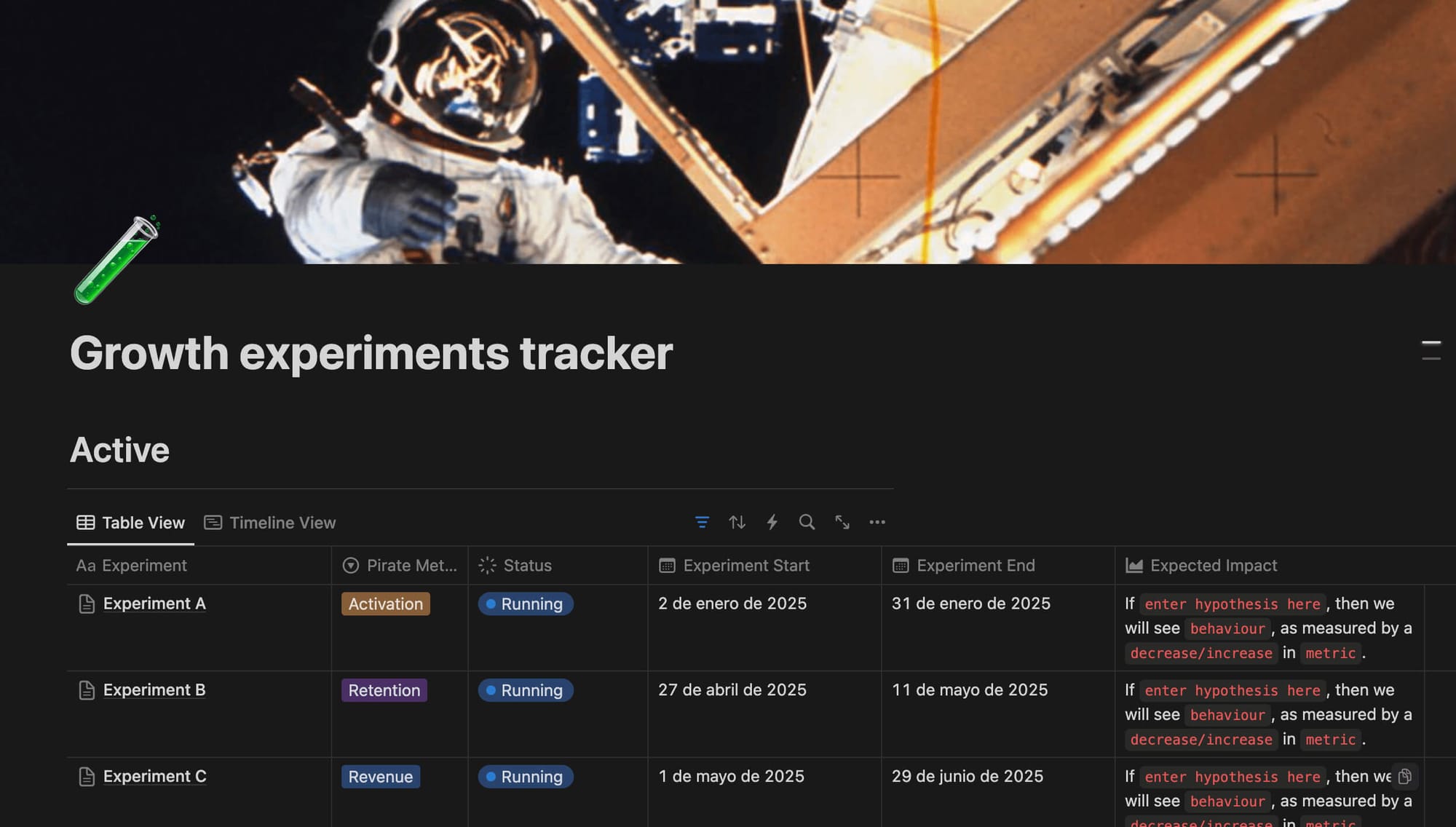Click the more options ellipsis icon

(x=877, y=522)
